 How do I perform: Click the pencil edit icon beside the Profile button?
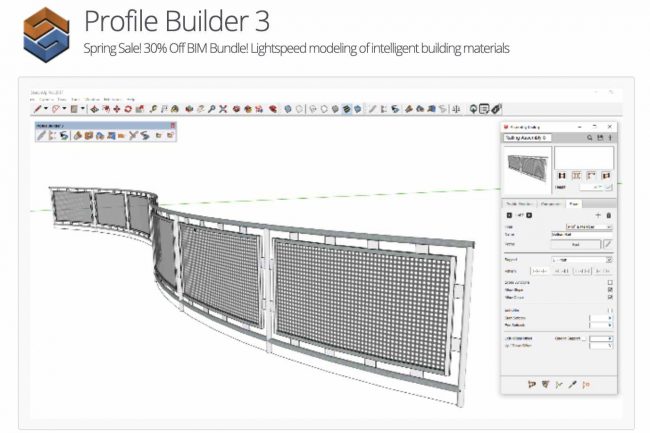pos(608,243)
